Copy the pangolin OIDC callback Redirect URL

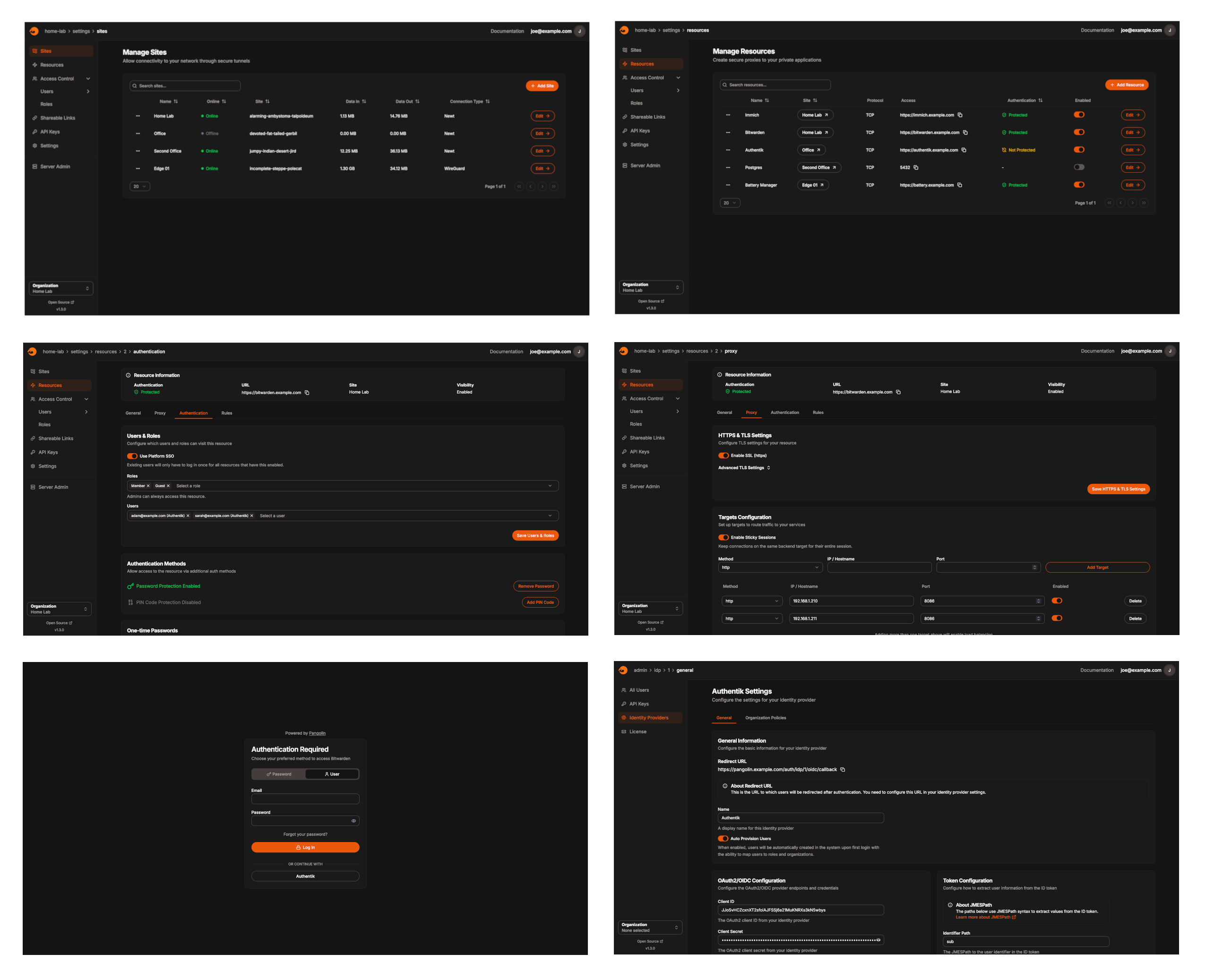coord(843,769)
